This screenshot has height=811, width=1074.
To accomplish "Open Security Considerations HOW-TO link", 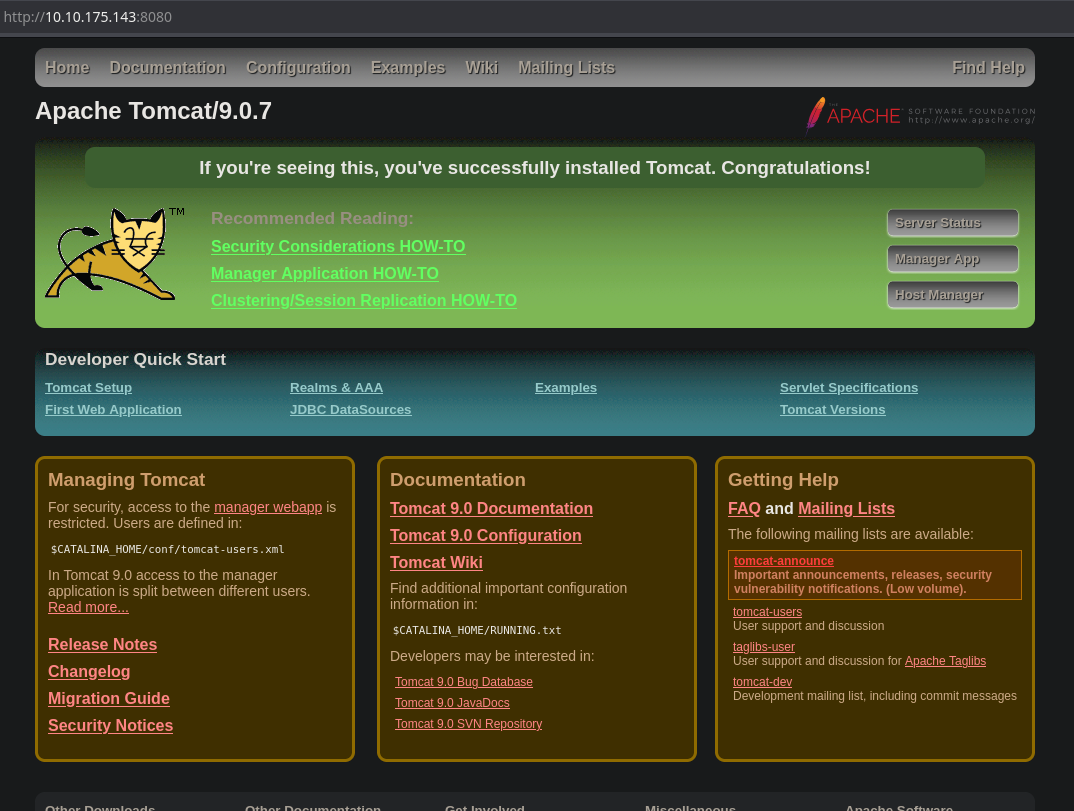I will [338, 247].
